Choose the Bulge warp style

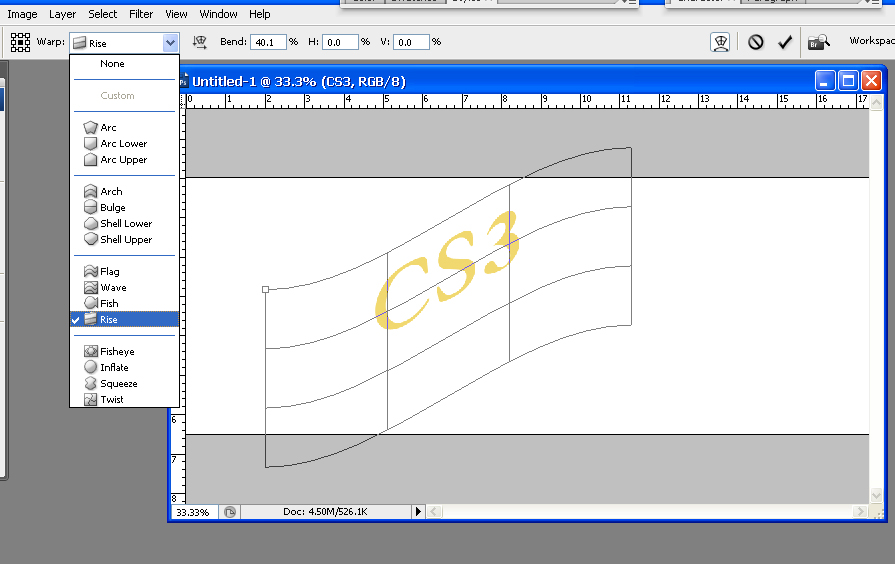[x=124, y=207]
